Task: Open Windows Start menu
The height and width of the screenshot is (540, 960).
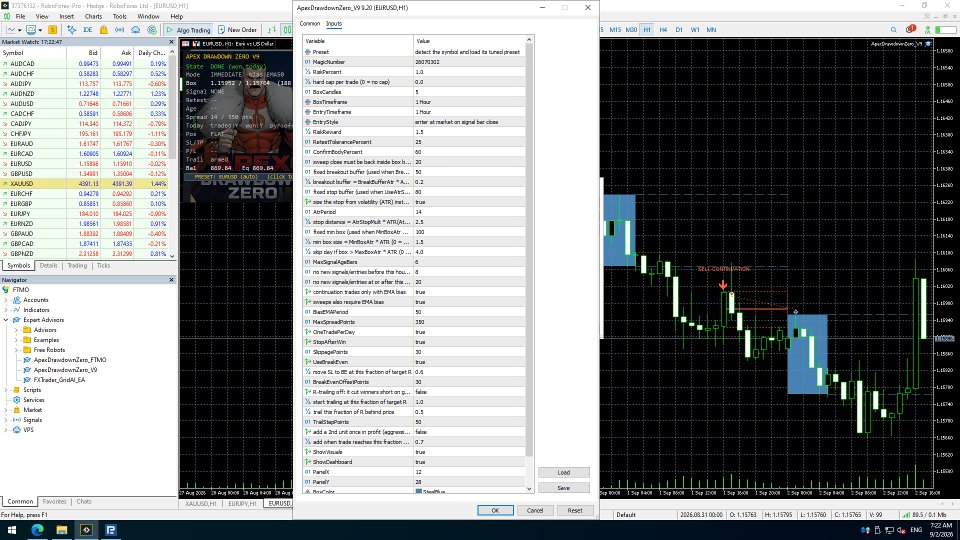Action: pos(12,530)
